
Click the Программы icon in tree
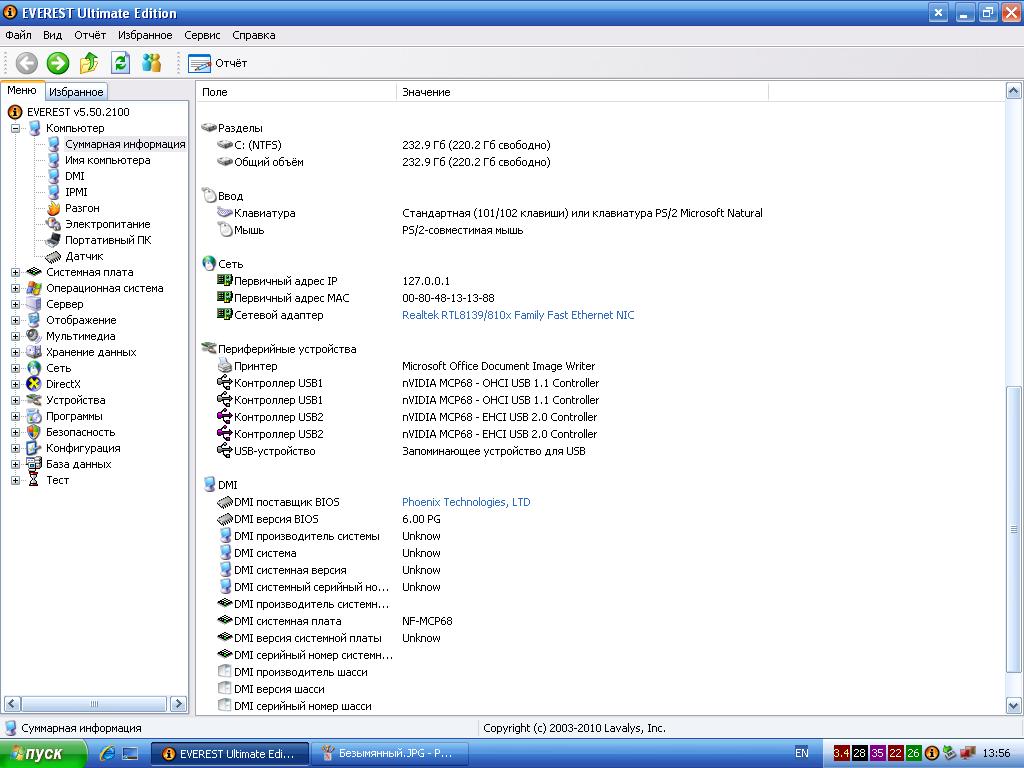(x=34, y=417)
